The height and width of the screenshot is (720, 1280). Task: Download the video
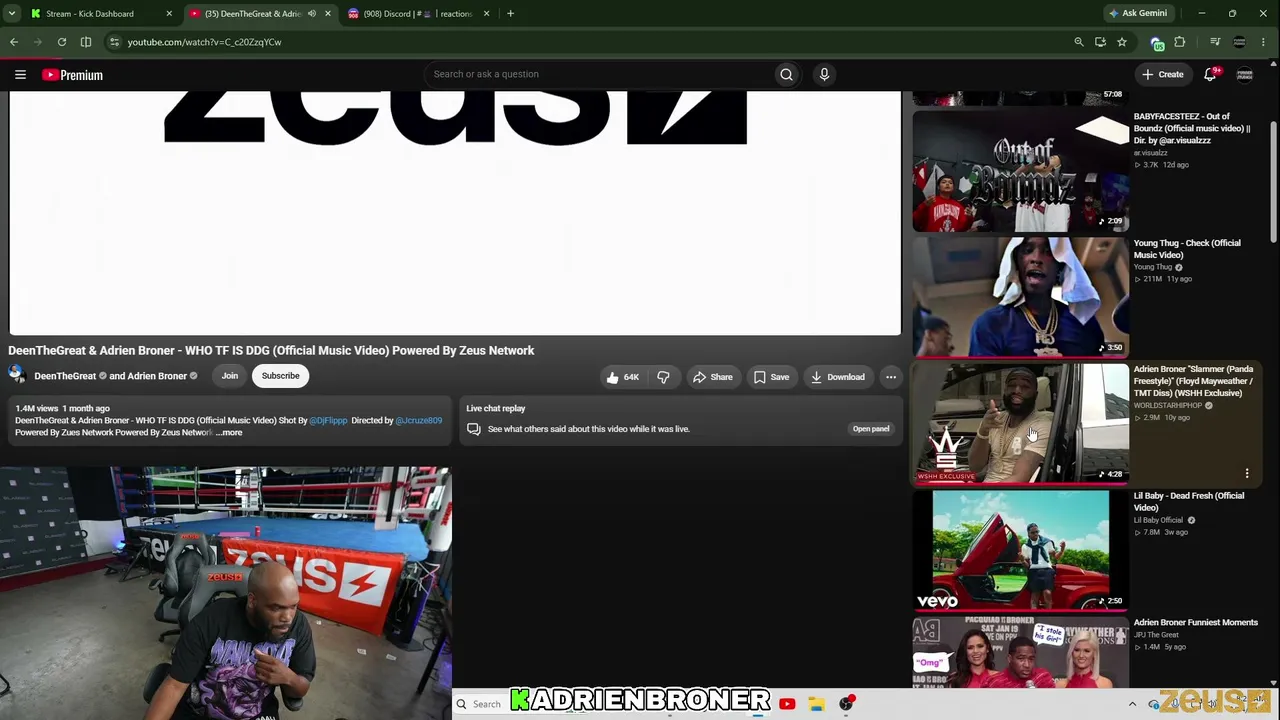click(x=837, y=377)
